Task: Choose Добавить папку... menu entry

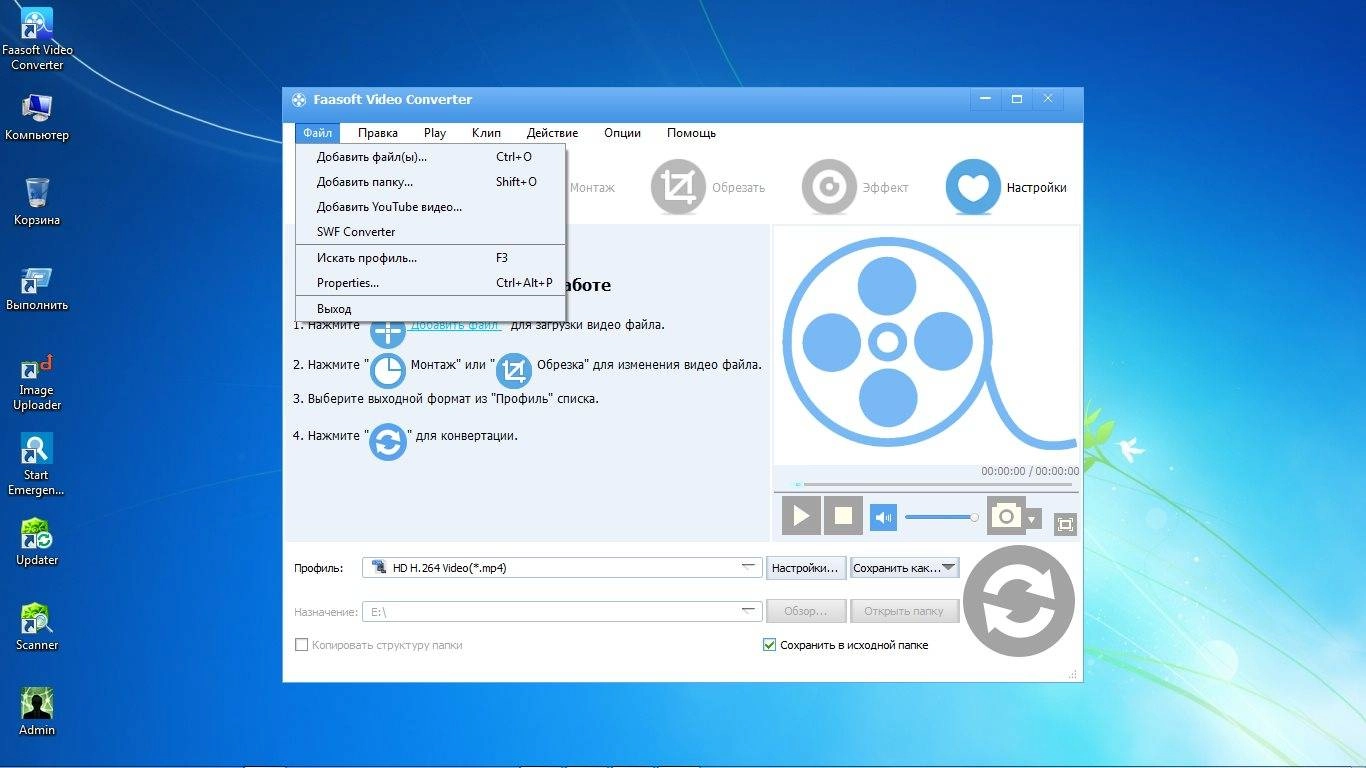Action: tap(431, 182)
